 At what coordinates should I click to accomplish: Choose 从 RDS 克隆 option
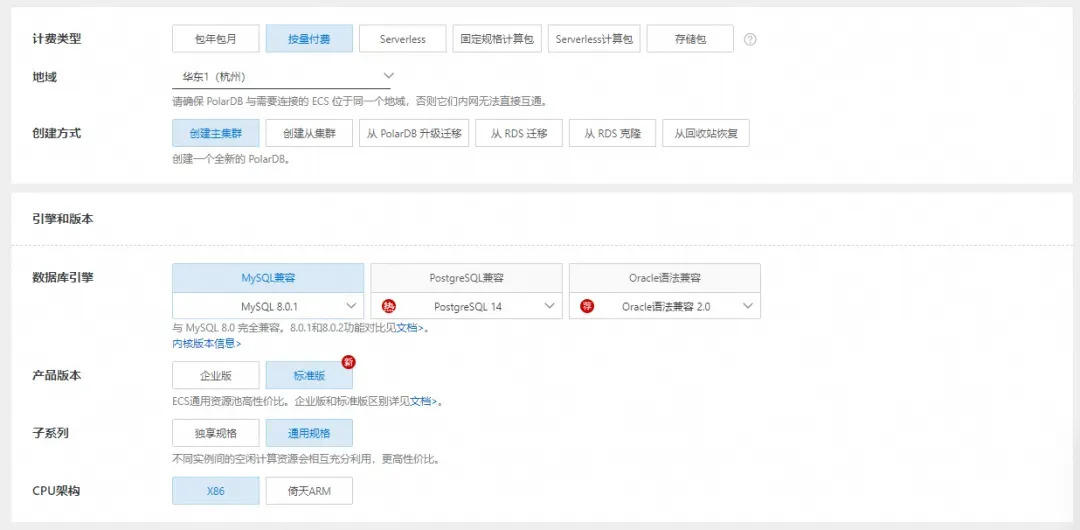point(612,133)
